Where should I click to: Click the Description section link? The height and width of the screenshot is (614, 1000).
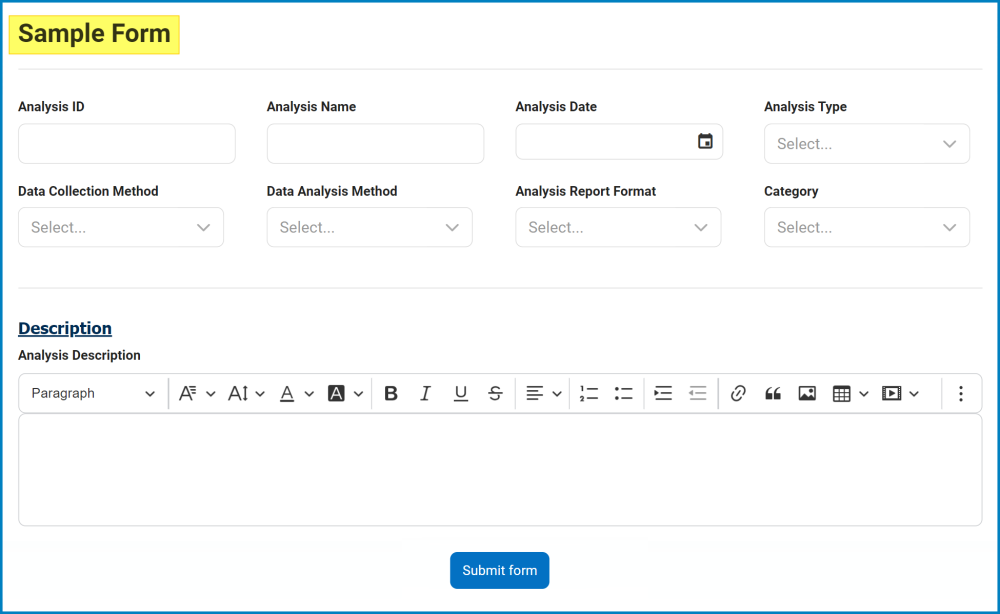[x=64, y=328]
